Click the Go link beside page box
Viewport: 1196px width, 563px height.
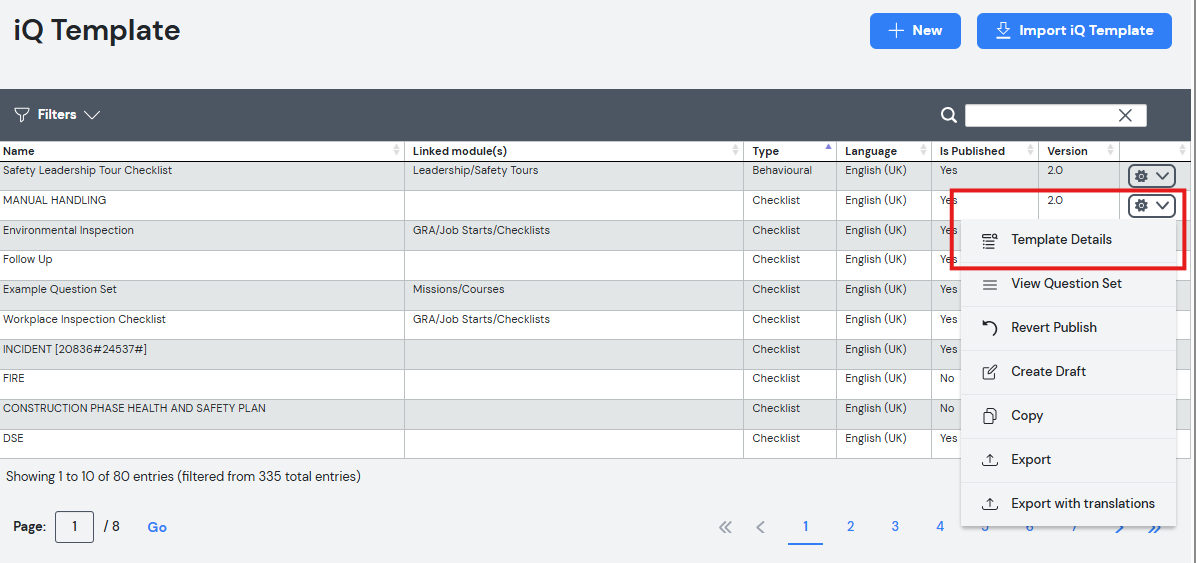click(157, 527)
